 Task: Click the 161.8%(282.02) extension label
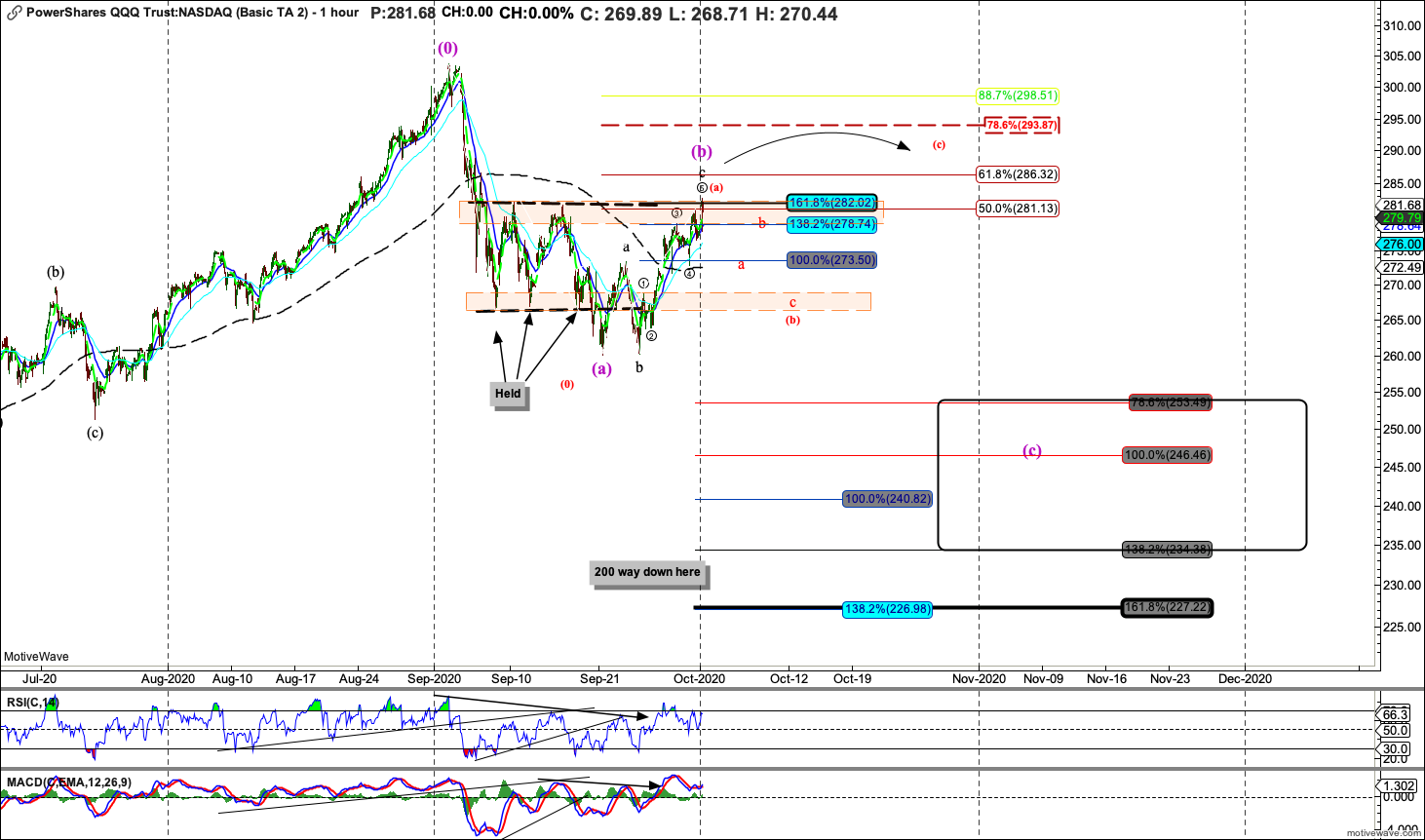832,203
